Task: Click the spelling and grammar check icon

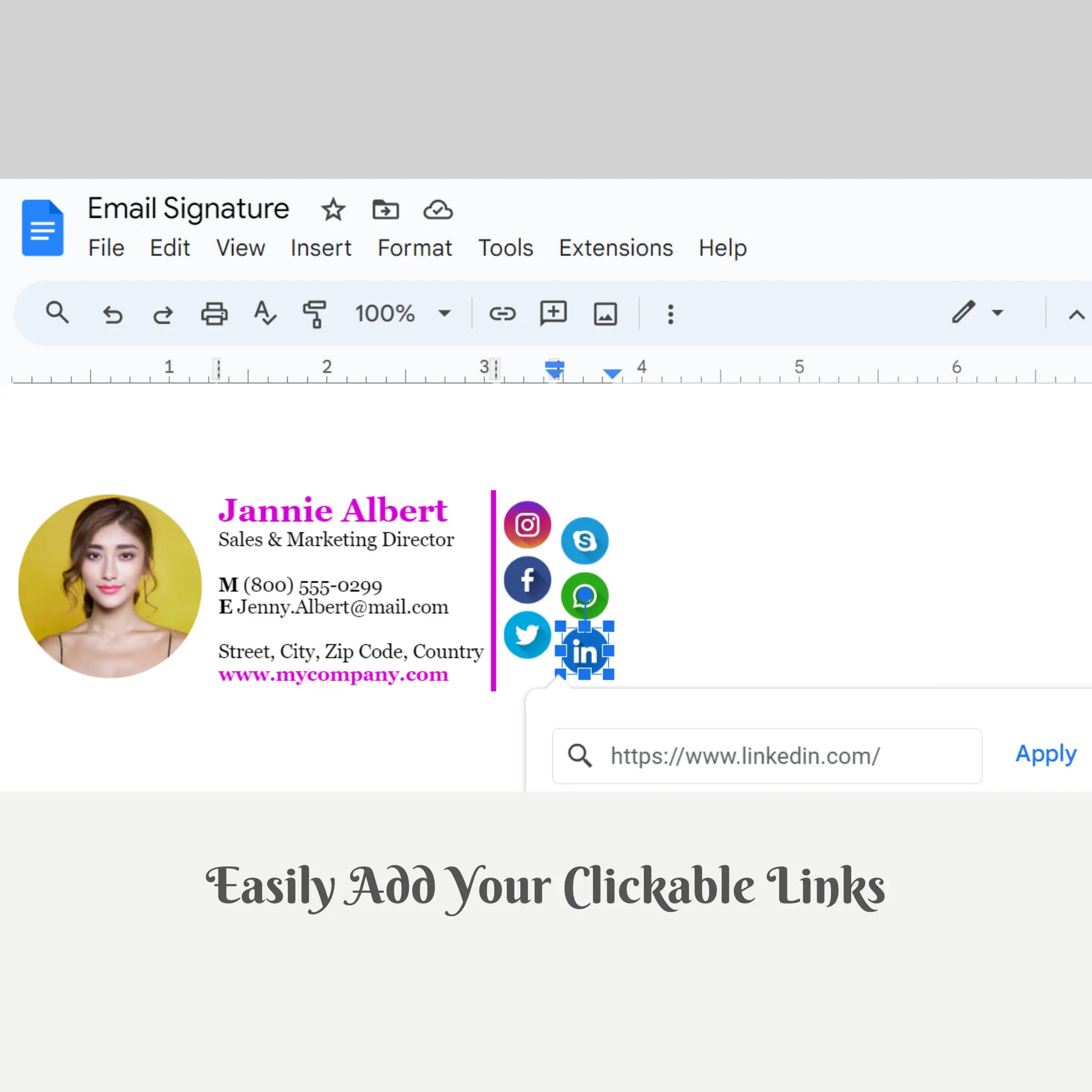Action: 264,313
